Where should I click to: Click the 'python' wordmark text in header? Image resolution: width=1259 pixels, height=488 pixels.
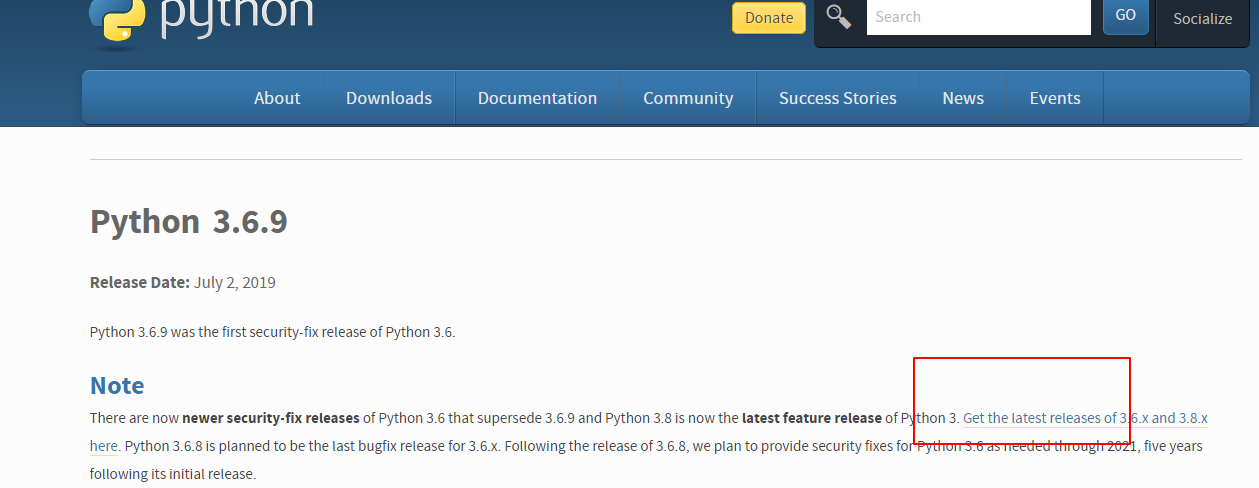point(236,15)
